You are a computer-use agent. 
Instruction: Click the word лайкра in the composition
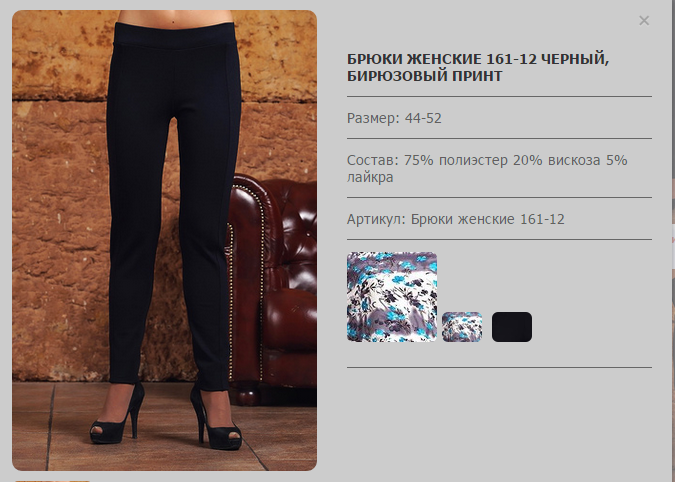370,177
